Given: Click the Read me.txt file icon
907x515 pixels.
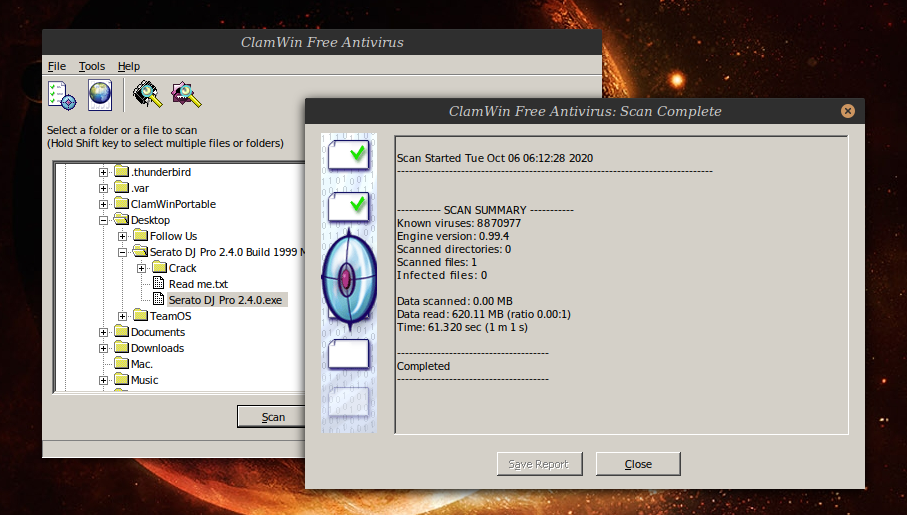Looking at the screenshot, I should (x=158, y=283).
